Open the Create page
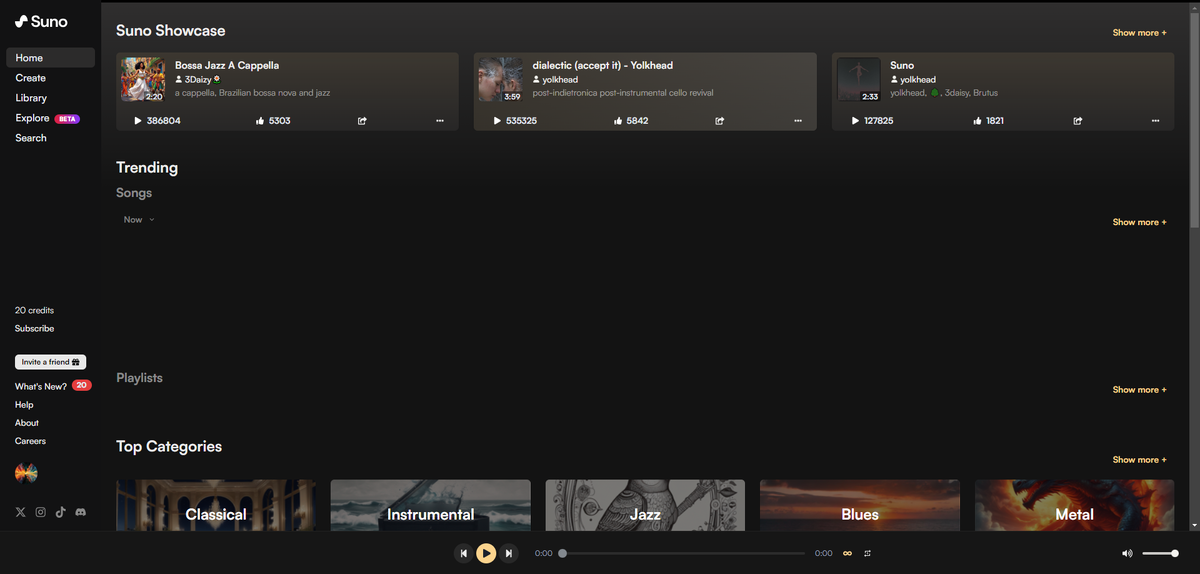The width and height of the screenshot is (1200, 574). 31,78
